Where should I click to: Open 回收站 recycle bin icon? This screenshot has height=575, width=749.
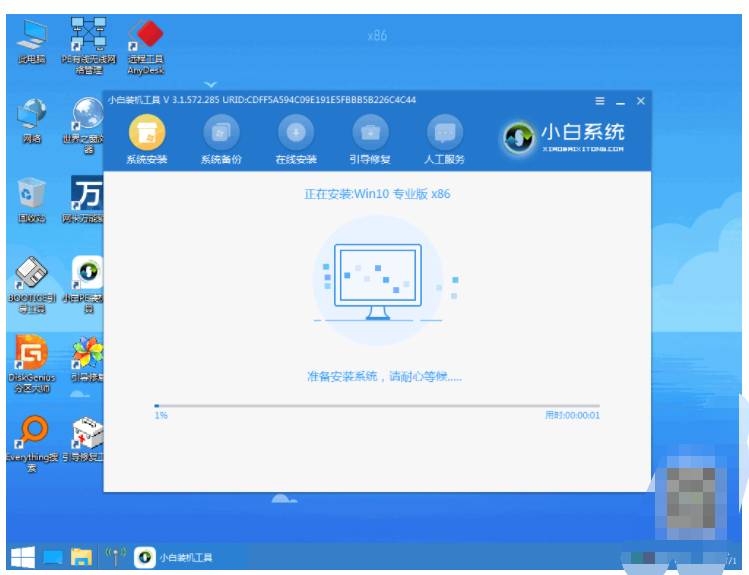click(x=32, y=201)
